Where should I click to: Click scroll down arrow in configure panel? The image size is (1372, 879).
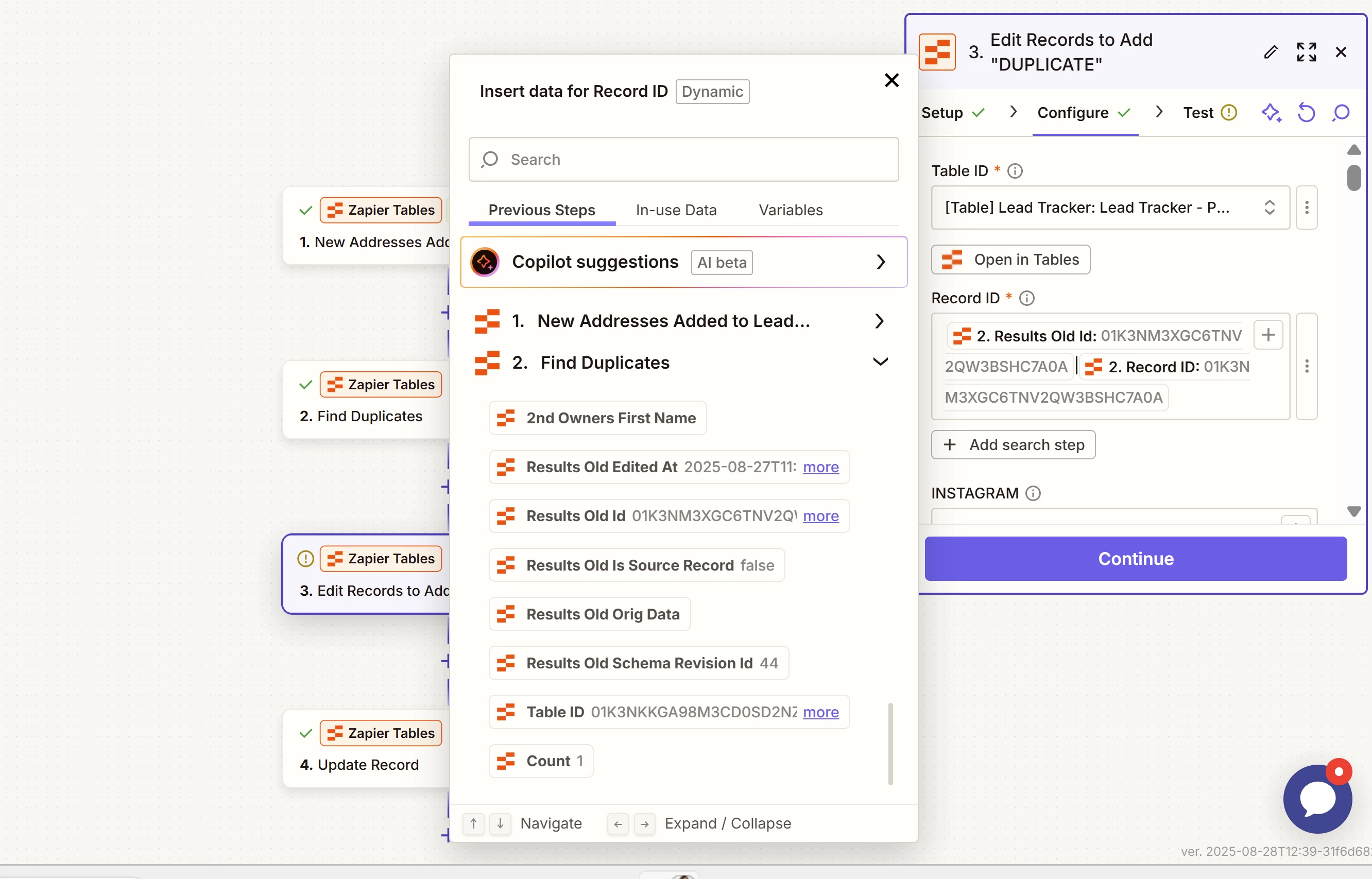tap(1353, 511)
